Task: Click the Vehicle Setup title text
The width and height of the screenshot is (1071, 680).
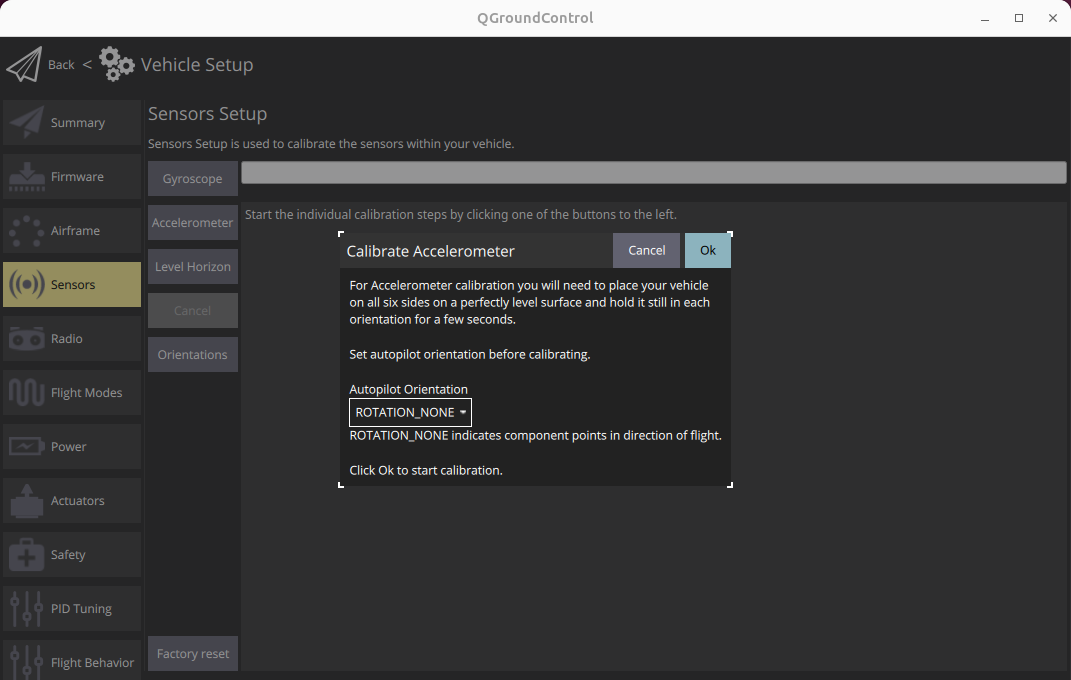Action: pos(197,65)
